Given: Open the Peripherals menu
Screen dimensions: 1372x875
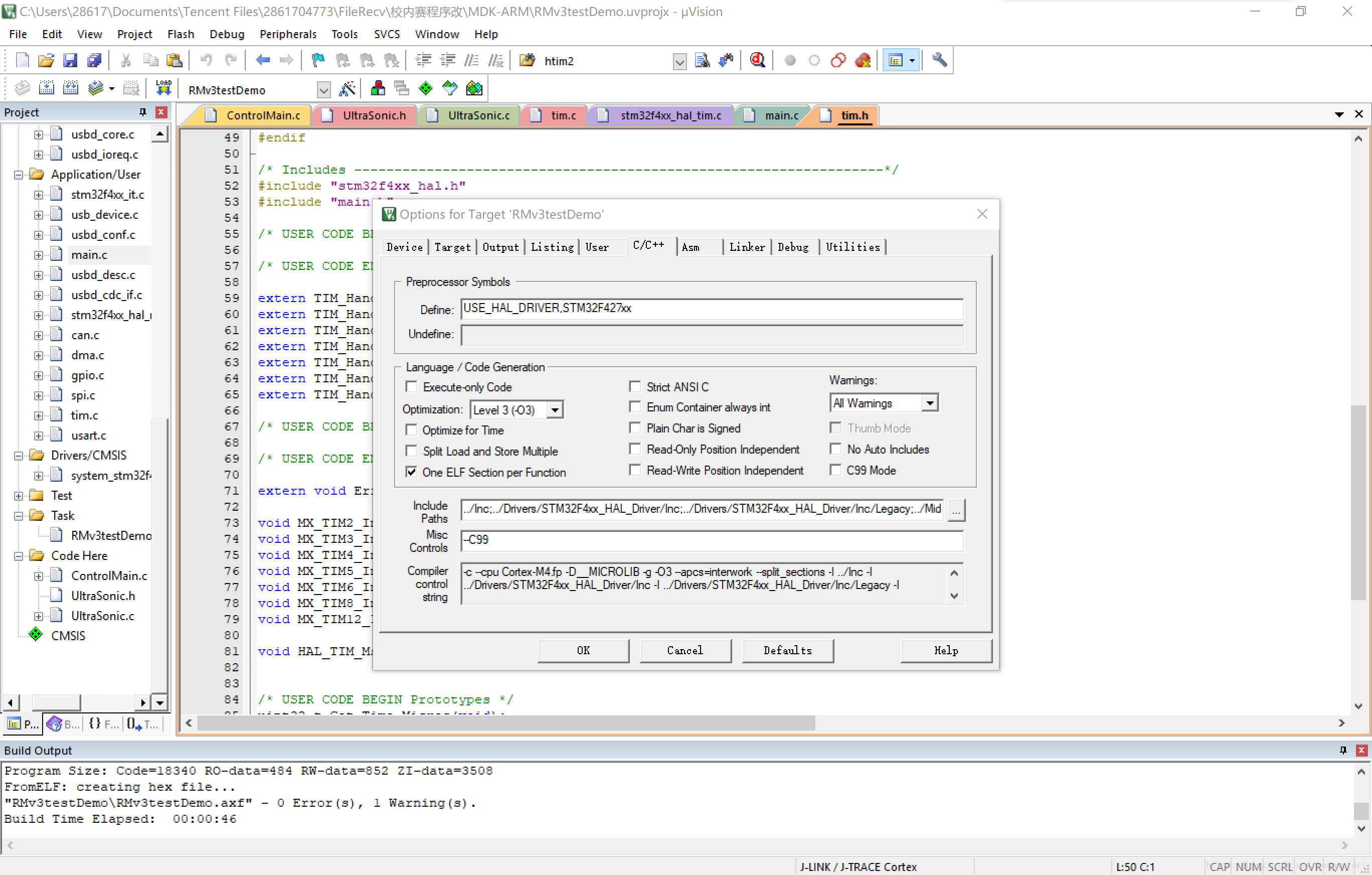Looking at the screenshot, I should [288, 34].
